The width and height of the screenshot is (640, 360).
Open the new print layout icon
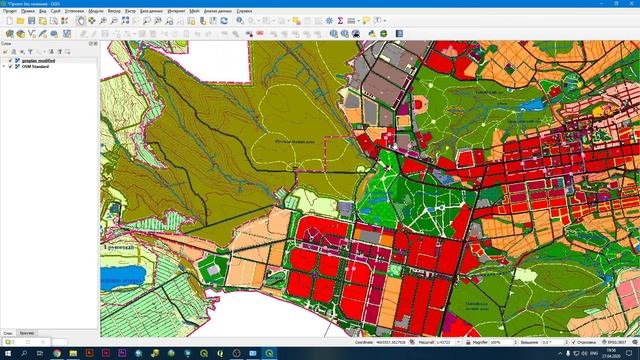(42, 21)
